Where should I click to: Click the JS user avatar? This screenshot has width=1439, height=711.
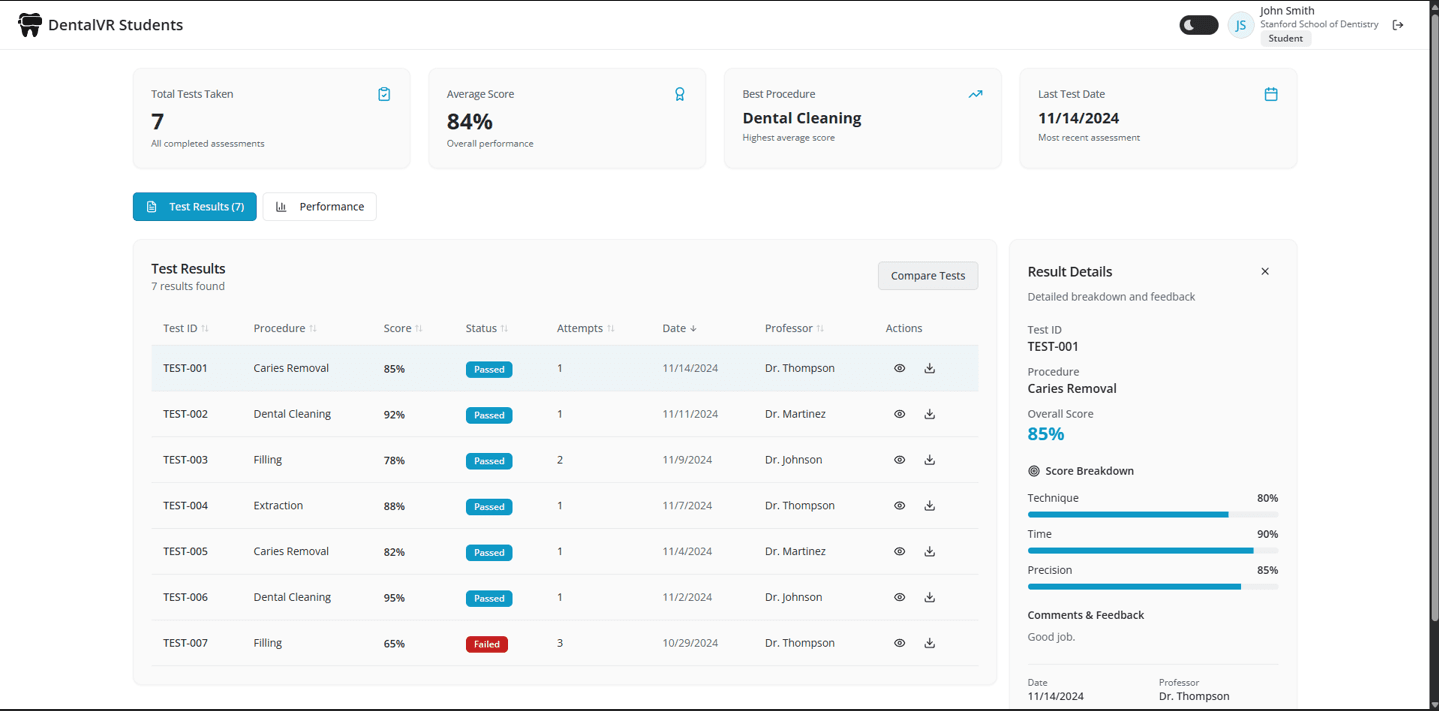(x=1240, y=25)
